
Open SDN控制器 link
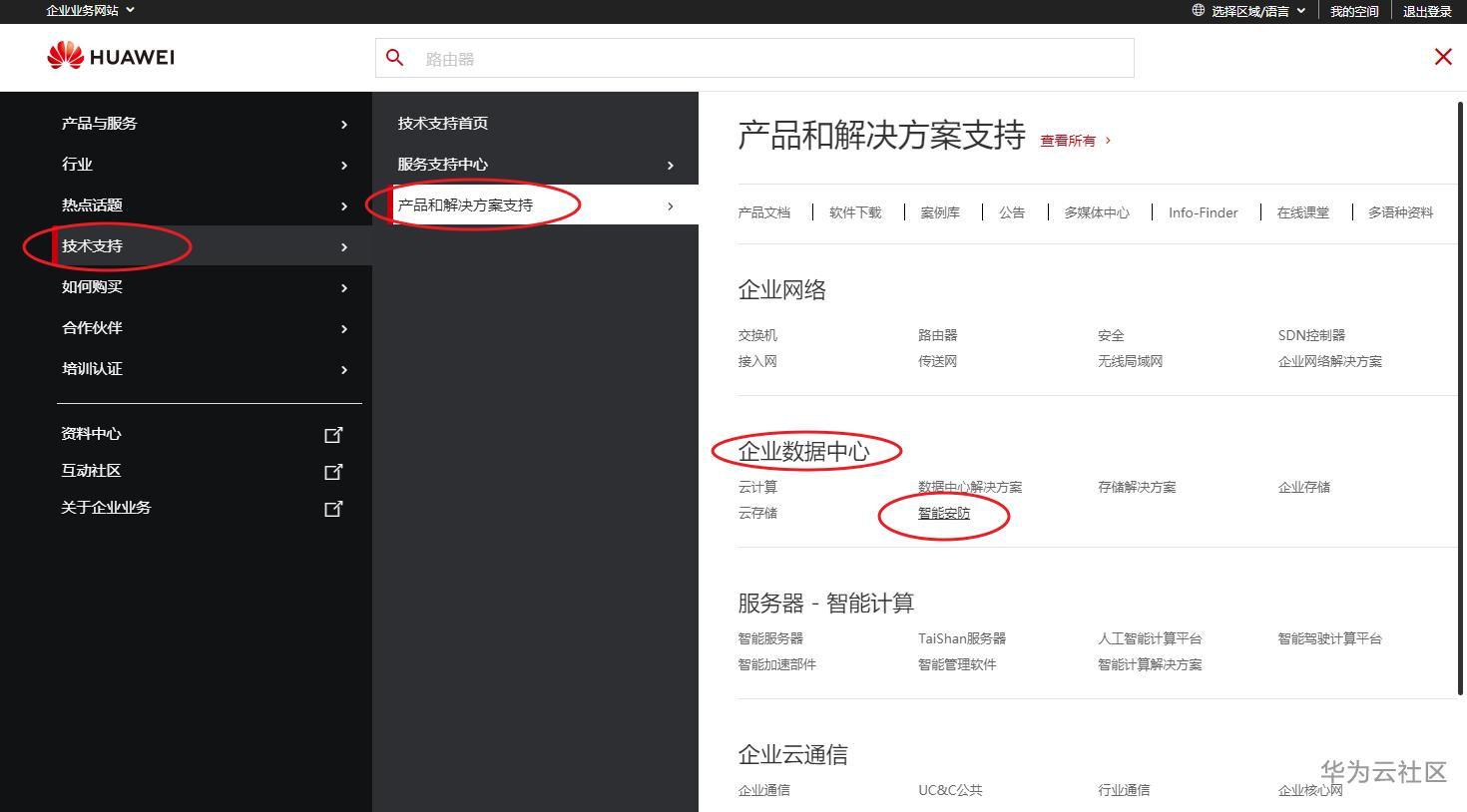point(1311,335)
